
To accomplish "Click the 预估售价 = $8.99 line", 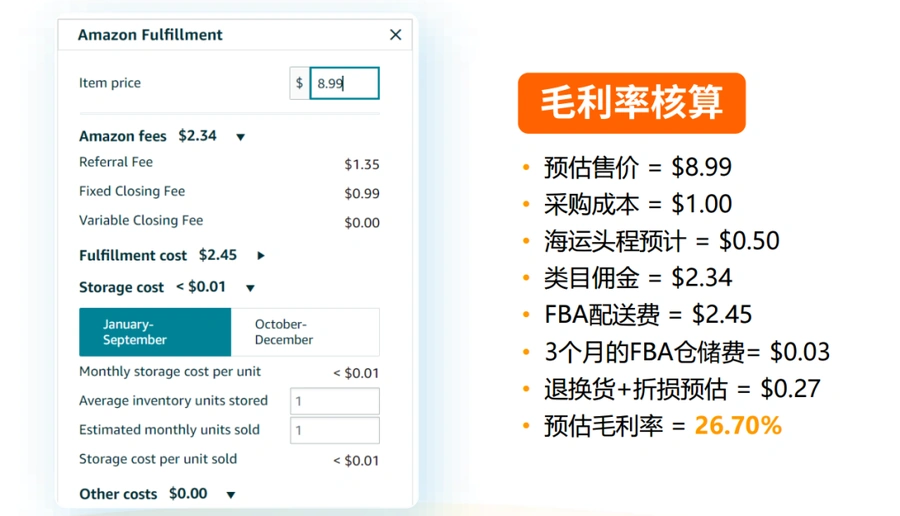I will pos(638,168).
